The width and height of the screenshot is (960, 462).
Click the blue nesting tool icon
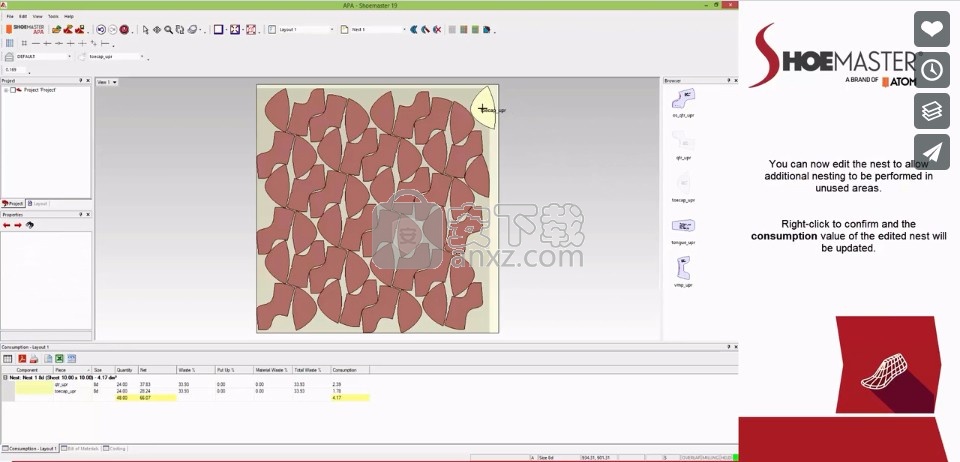(414, 29)
